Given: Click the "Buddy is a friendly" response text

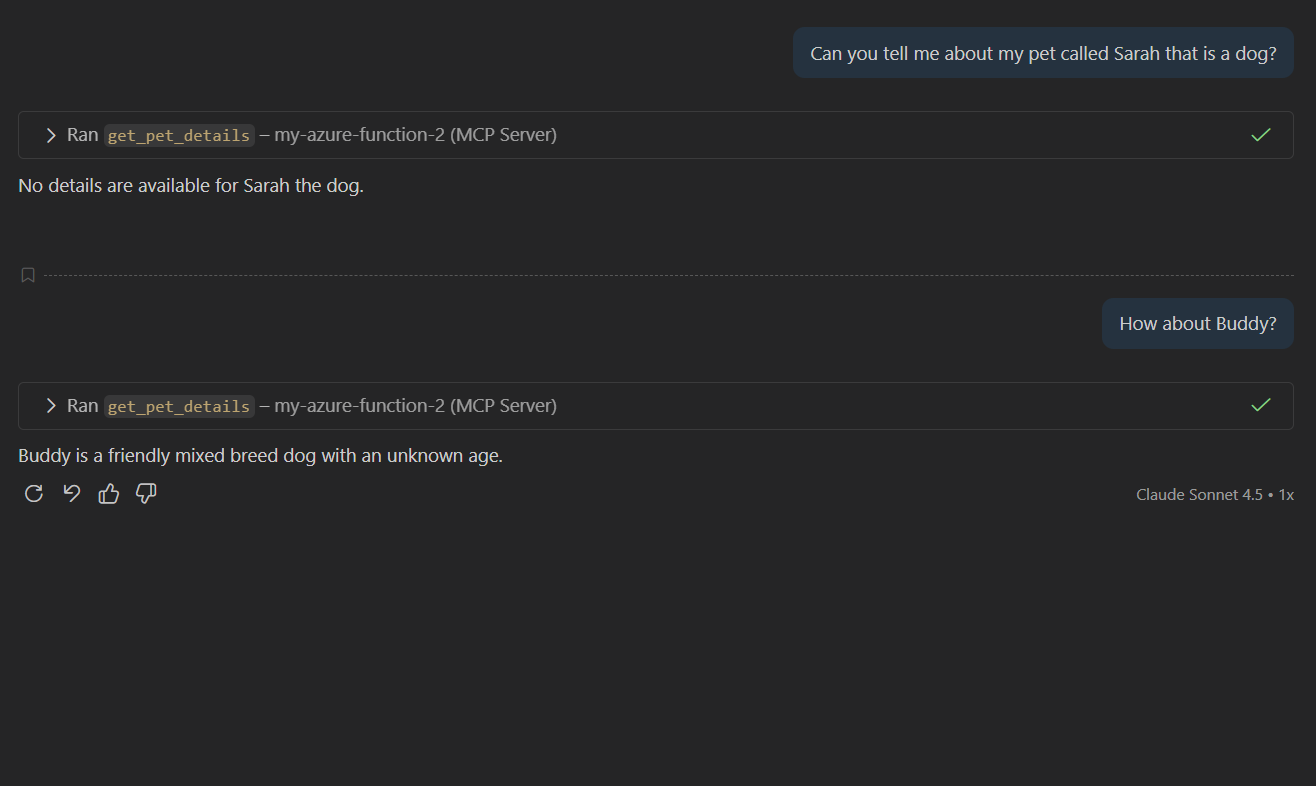Looking at the screenshot, I should pos(260,456).
